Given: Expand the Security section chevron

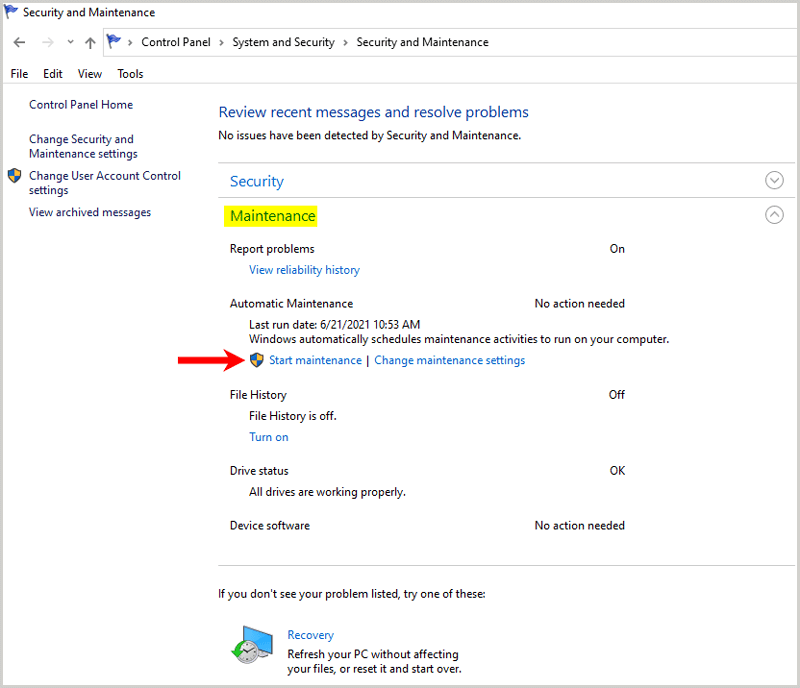Looking at the screenshot, I should point(774,181).
